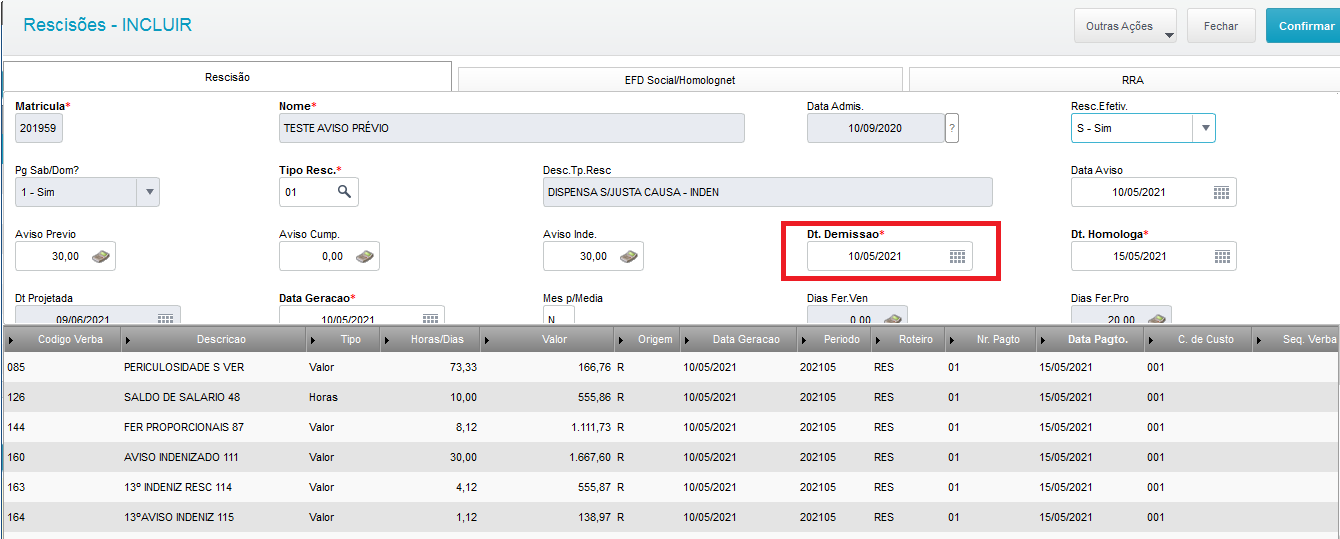Click calculator icon in Aviso Previo field
The height and width of the screenshot is (539, 1340).
101,256
